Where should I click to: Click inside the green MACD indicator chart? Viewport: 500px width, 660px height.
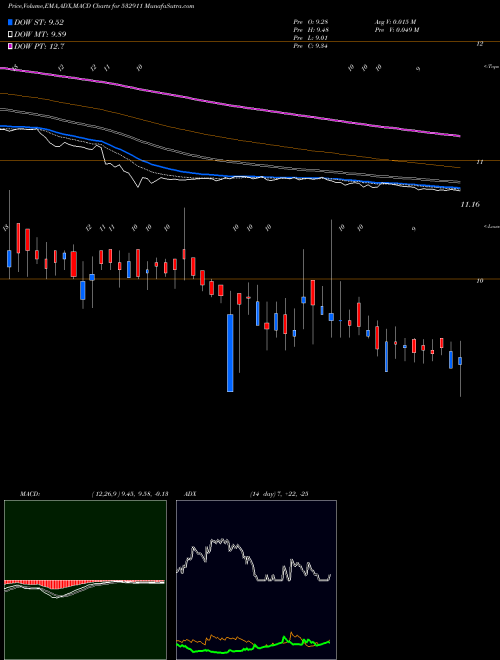(x=85, y=580)
